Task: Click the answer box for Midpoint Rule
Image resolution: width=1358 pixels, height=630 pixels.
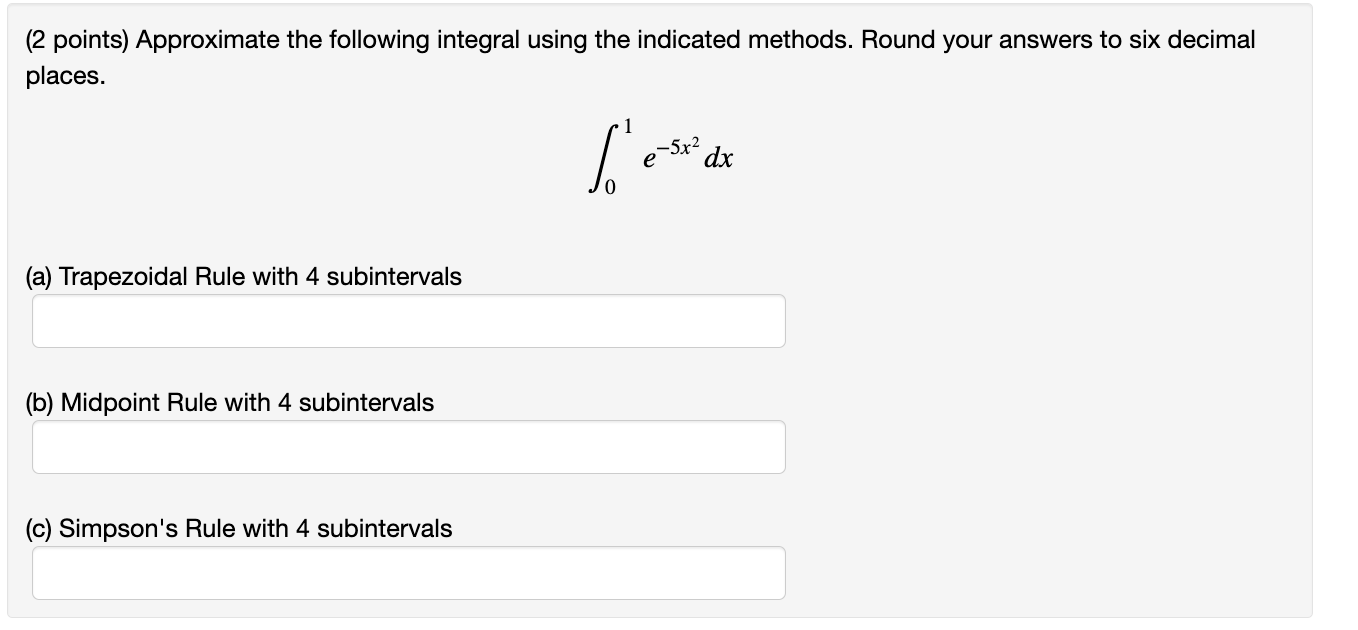Action: [408, 446]
